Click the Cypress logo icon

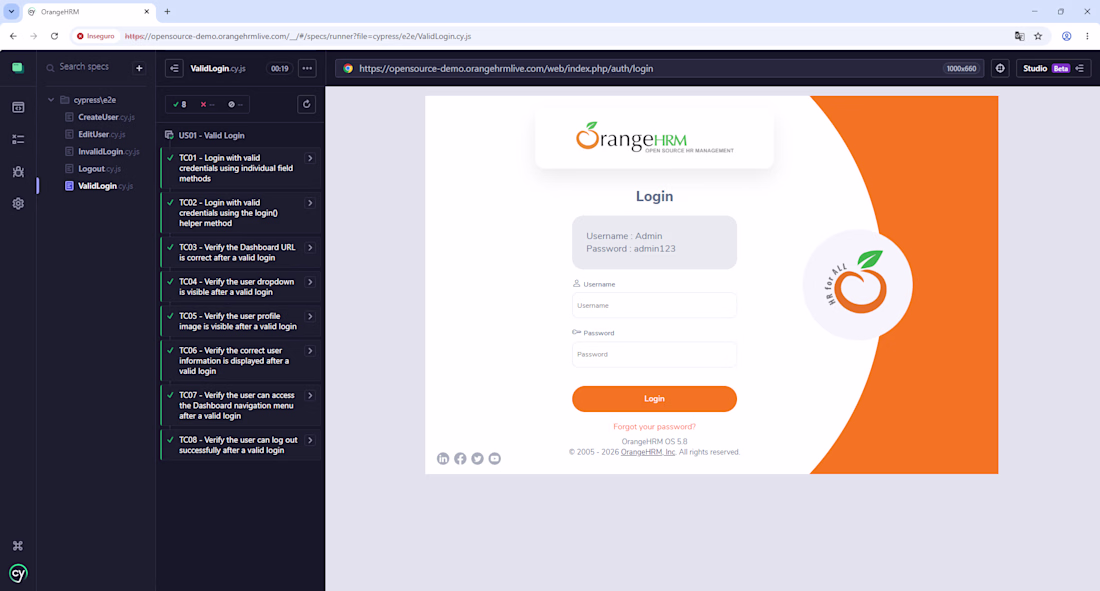(18, 573)
